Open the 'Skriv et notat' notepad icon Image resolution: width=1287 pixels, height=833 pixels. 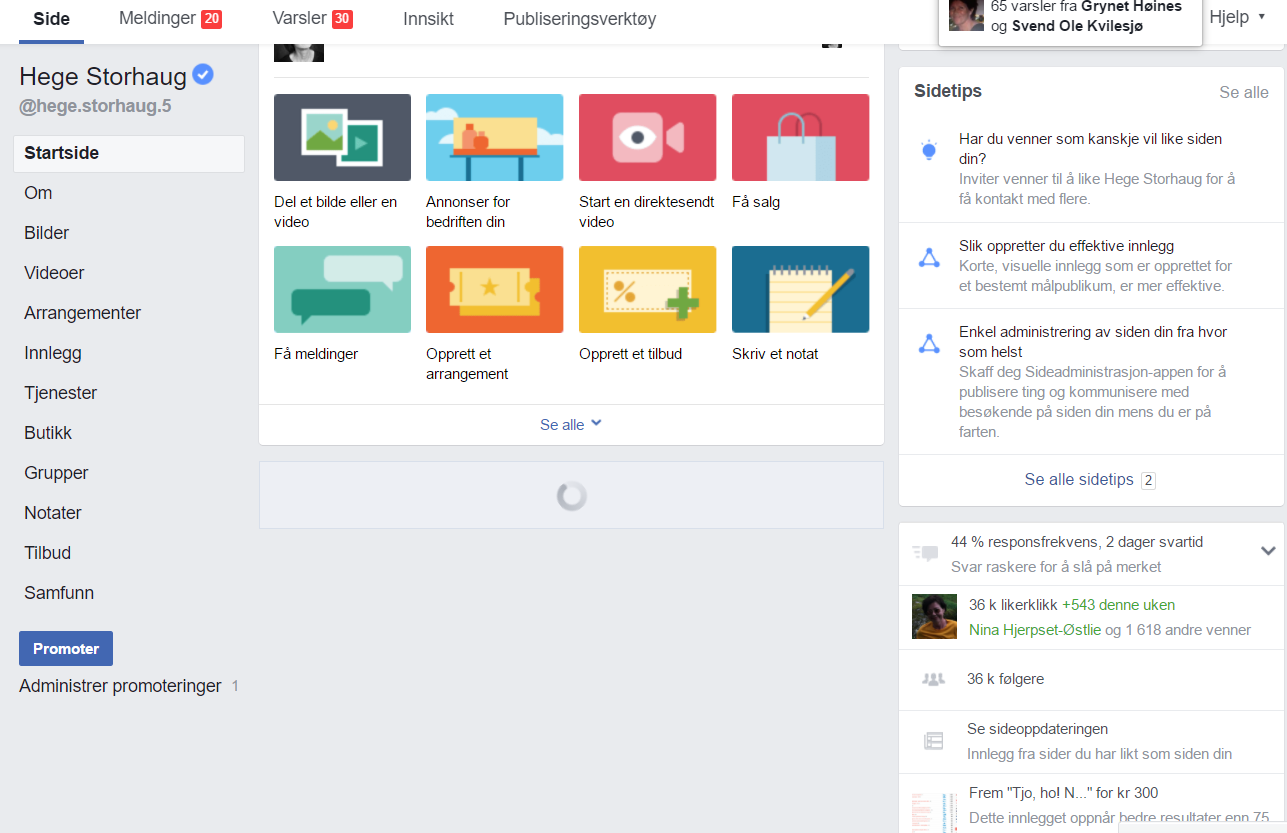tap(800, 289)
